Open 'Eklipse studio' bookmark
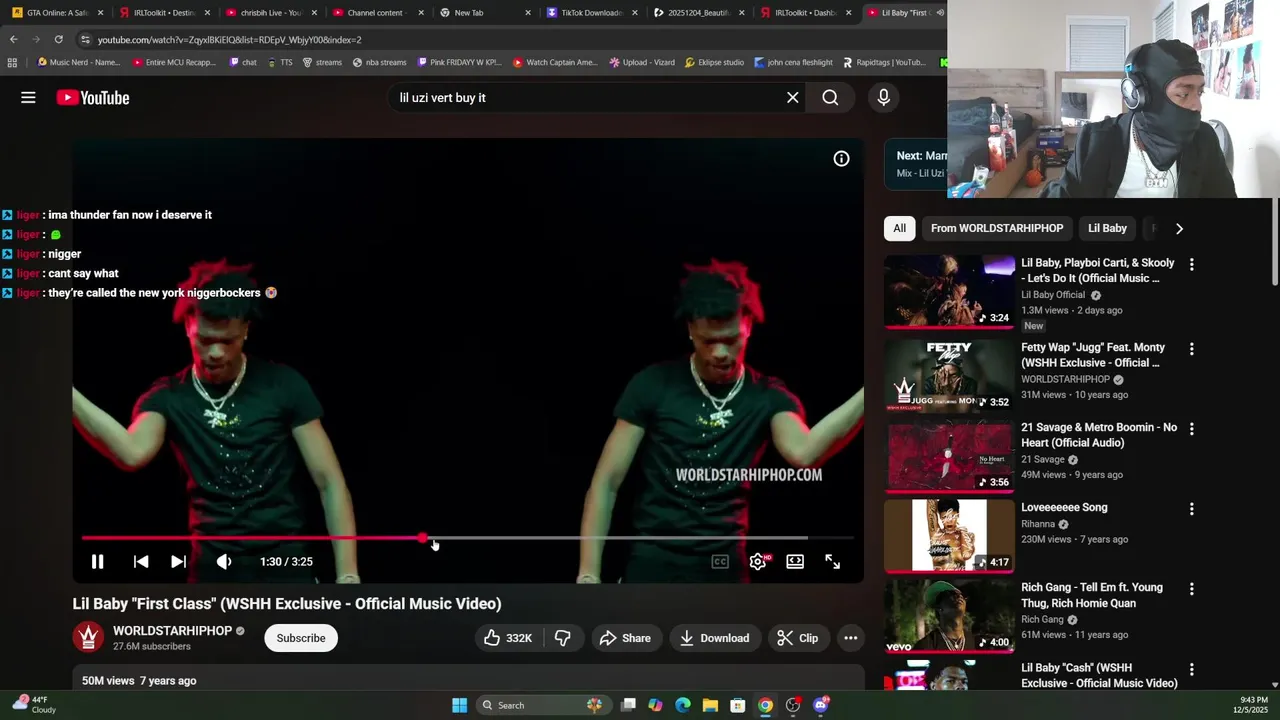 pyautogui.click(x=714, y=62)
